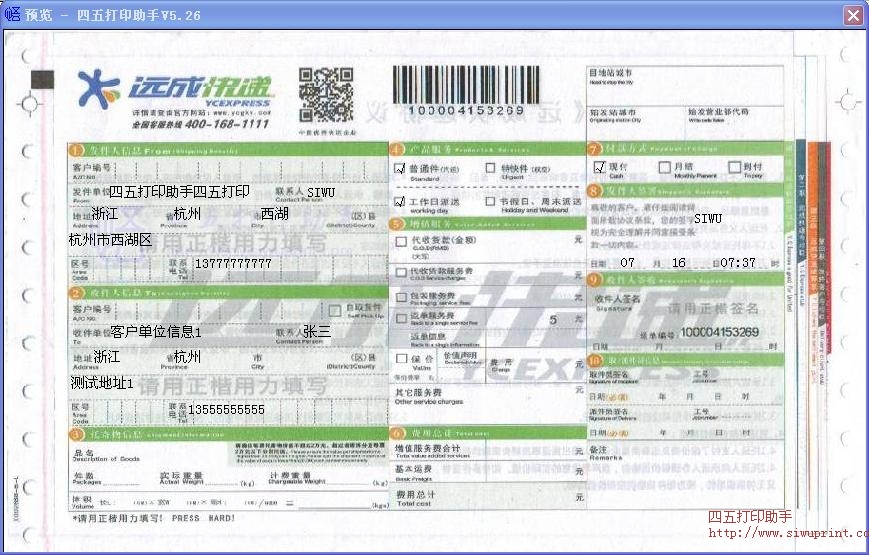Click the recipient contact name 张三

click(316, 331)
